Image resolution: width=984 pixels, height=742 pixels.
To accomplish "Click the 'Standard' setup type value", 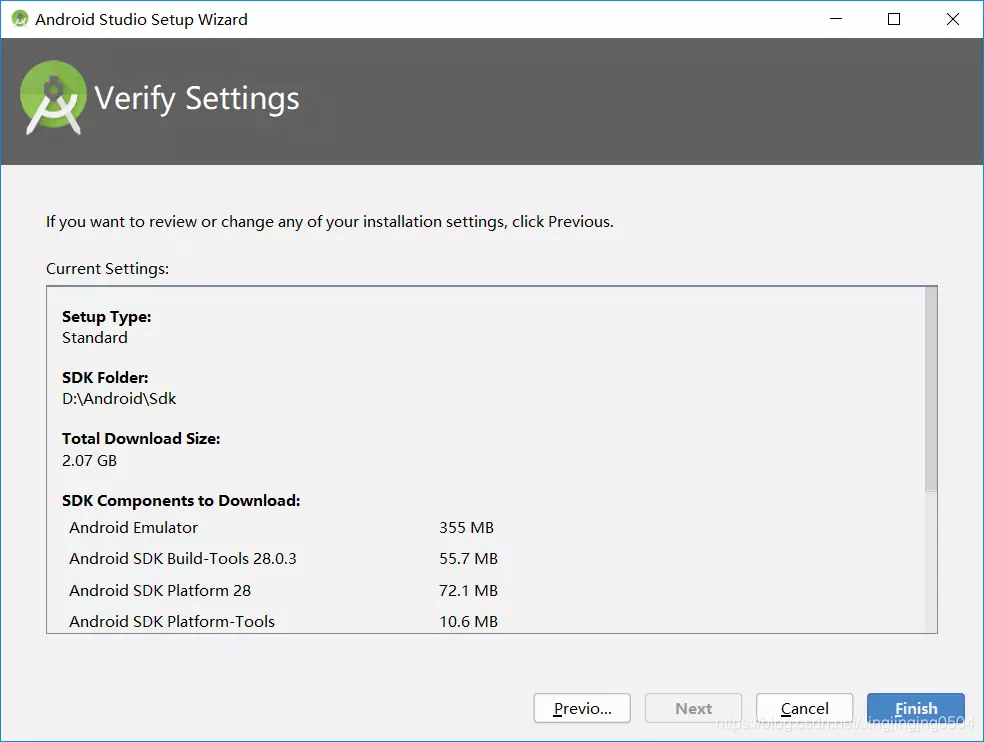I will click(x=95, y=338).
